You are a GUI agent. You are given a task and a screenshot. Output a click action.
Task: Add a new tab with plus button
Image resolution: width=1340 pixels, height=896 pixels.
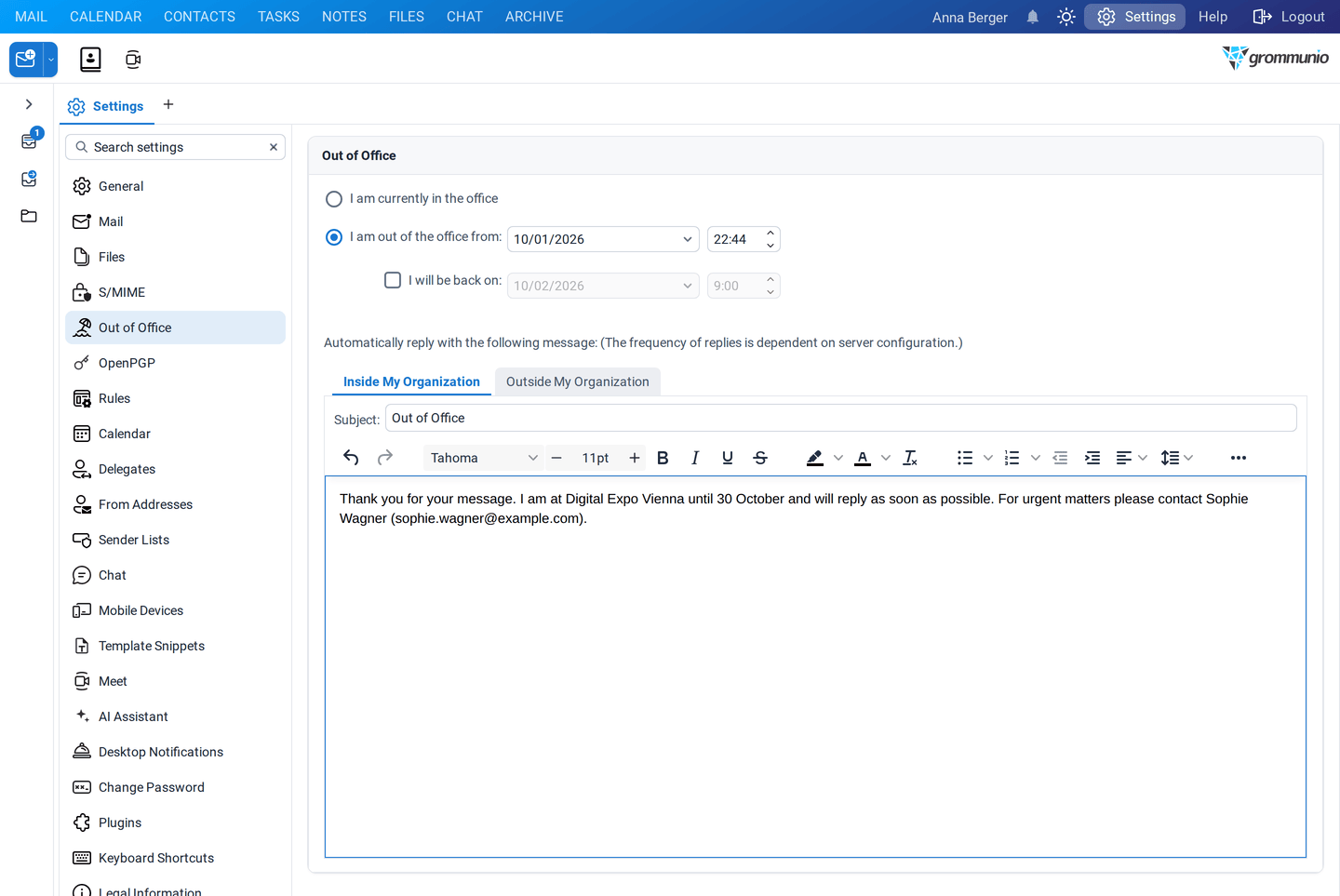[x=168, y=104]
